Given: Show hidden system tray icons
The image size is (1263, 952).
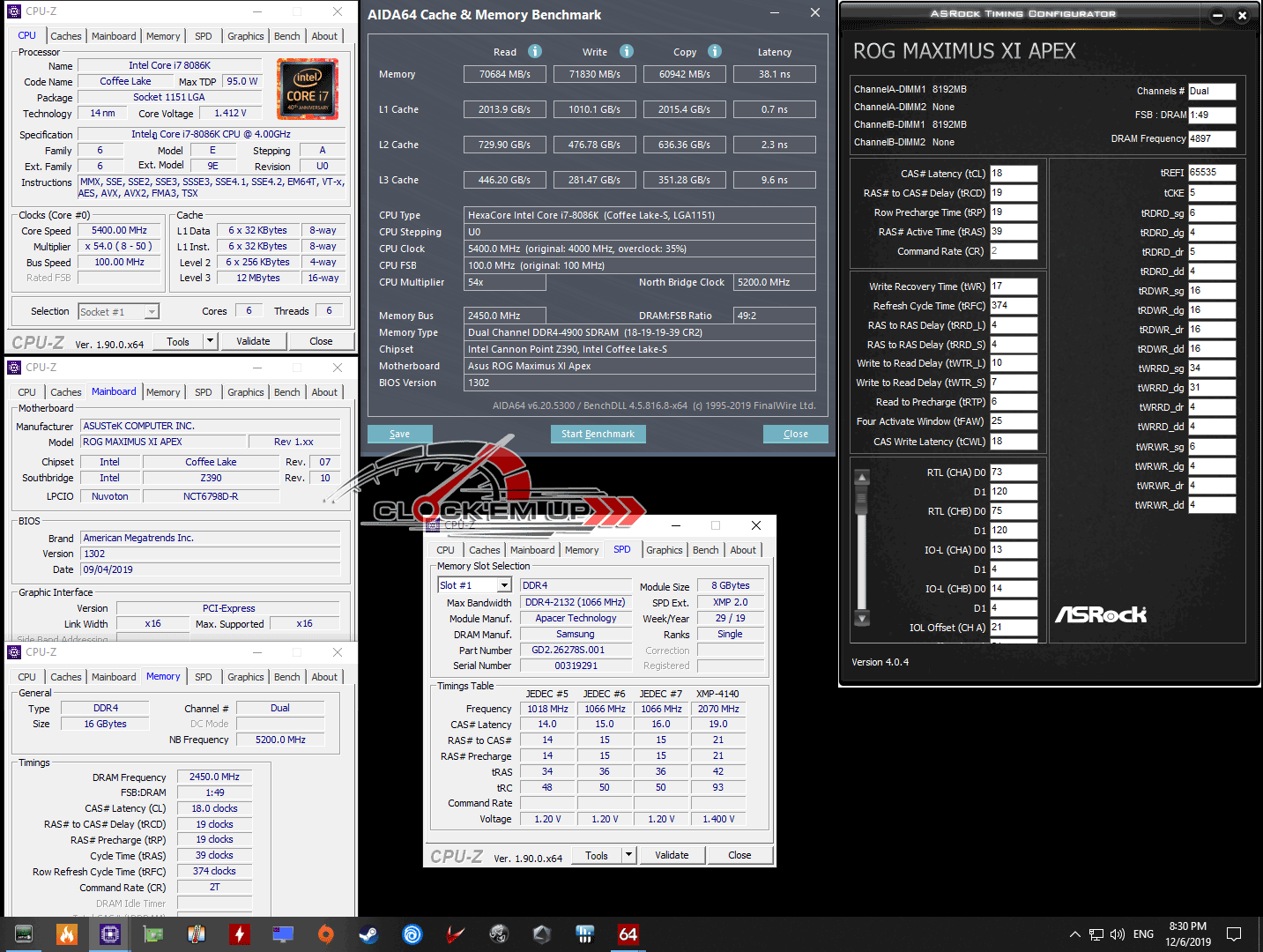Looking at the screenshot, I should (x=1074, y=934).
